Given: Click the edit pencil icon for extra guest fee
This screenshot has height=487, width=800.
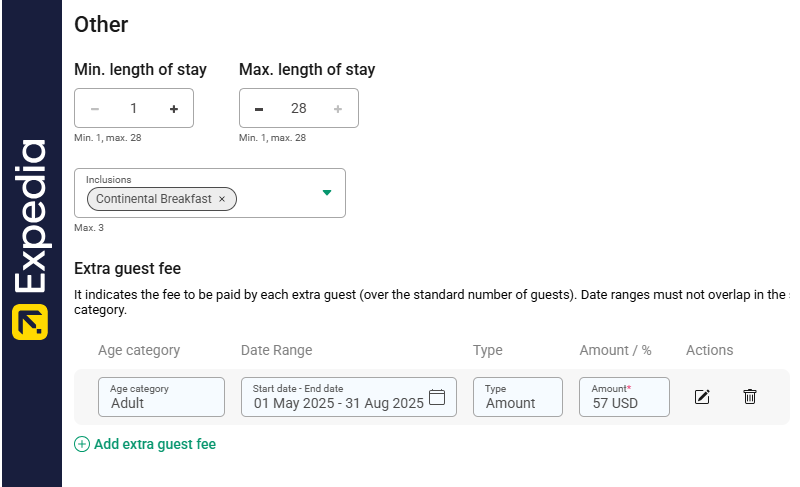Looking at the screenshot, I should click(702, 397).
